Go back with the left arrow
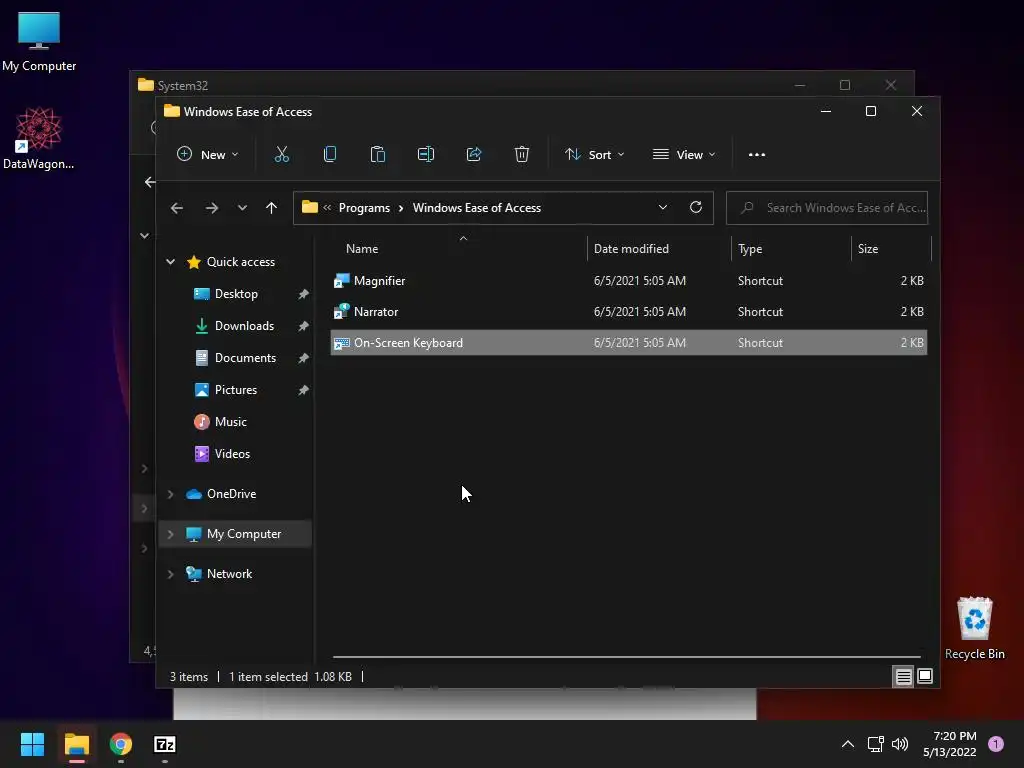The width and height of the screenshot is (1024, 768). click(177, 208)
